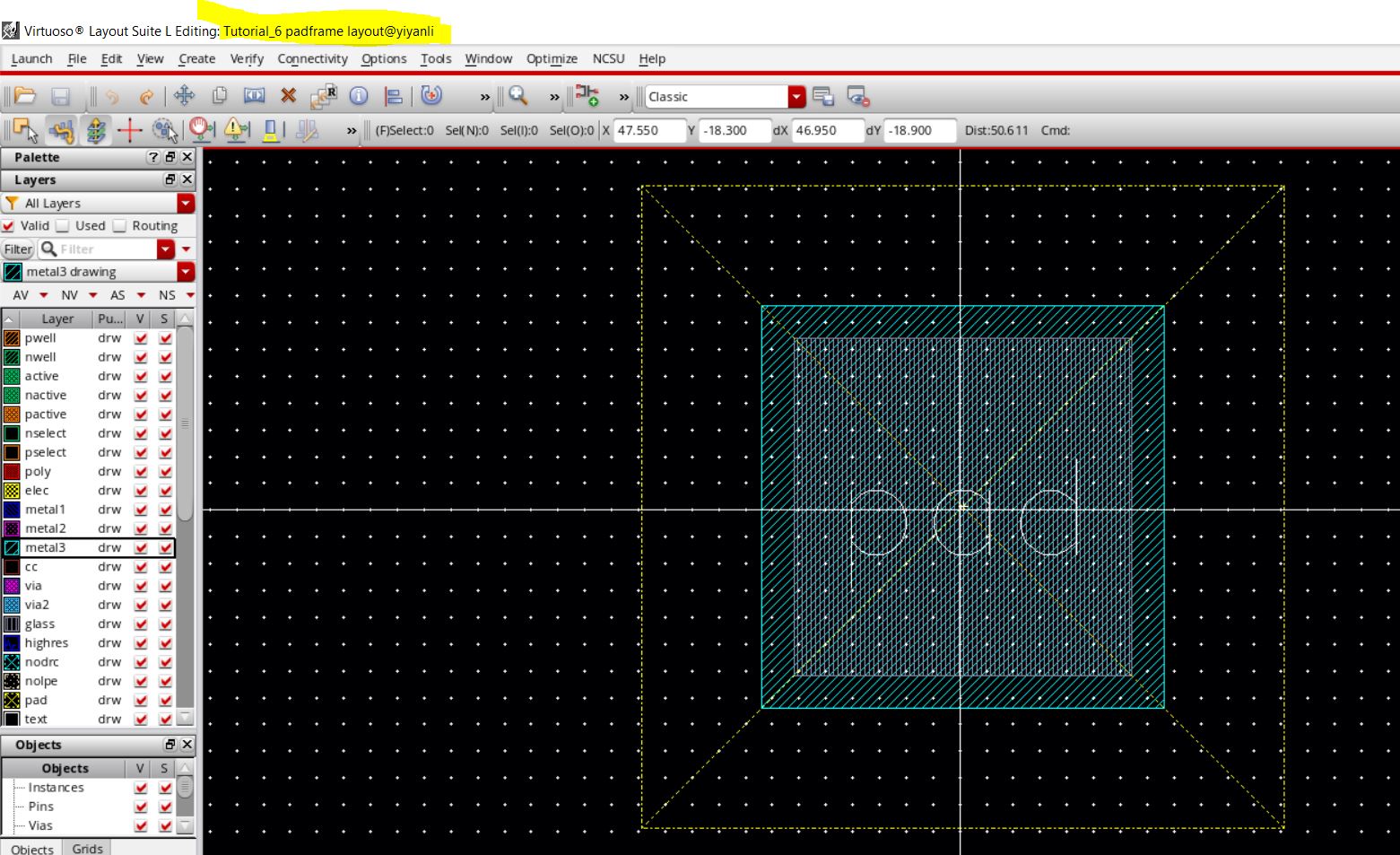
Task: Click the magnifier zoom icon in toolbar
Action: [x=518, y=96]
